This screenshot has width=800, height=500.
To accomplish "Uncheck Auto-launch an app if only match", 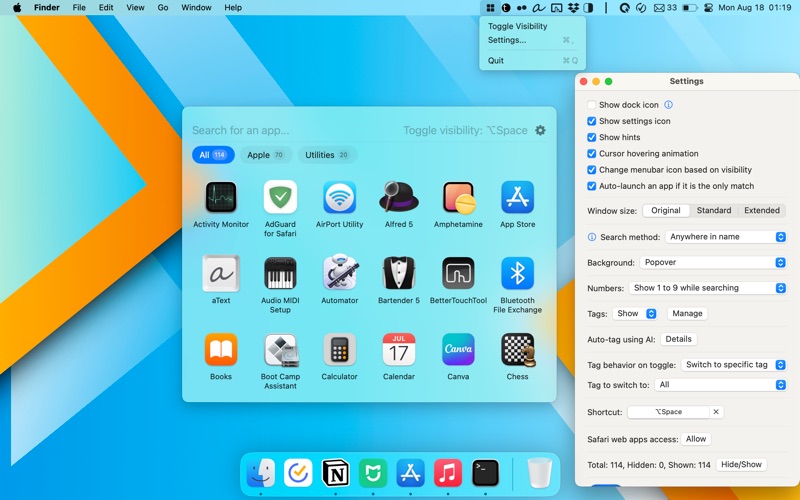I will point(591,186).
